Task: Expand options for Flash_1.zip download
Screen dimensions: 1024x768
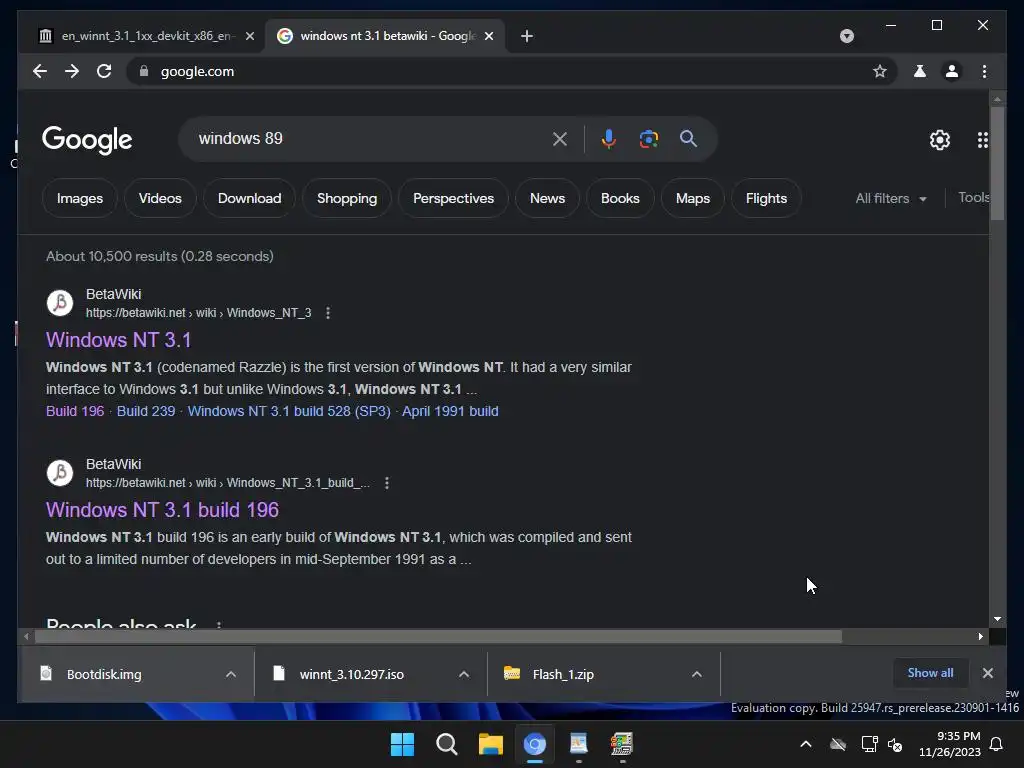Action: click(x=697, y=674)
